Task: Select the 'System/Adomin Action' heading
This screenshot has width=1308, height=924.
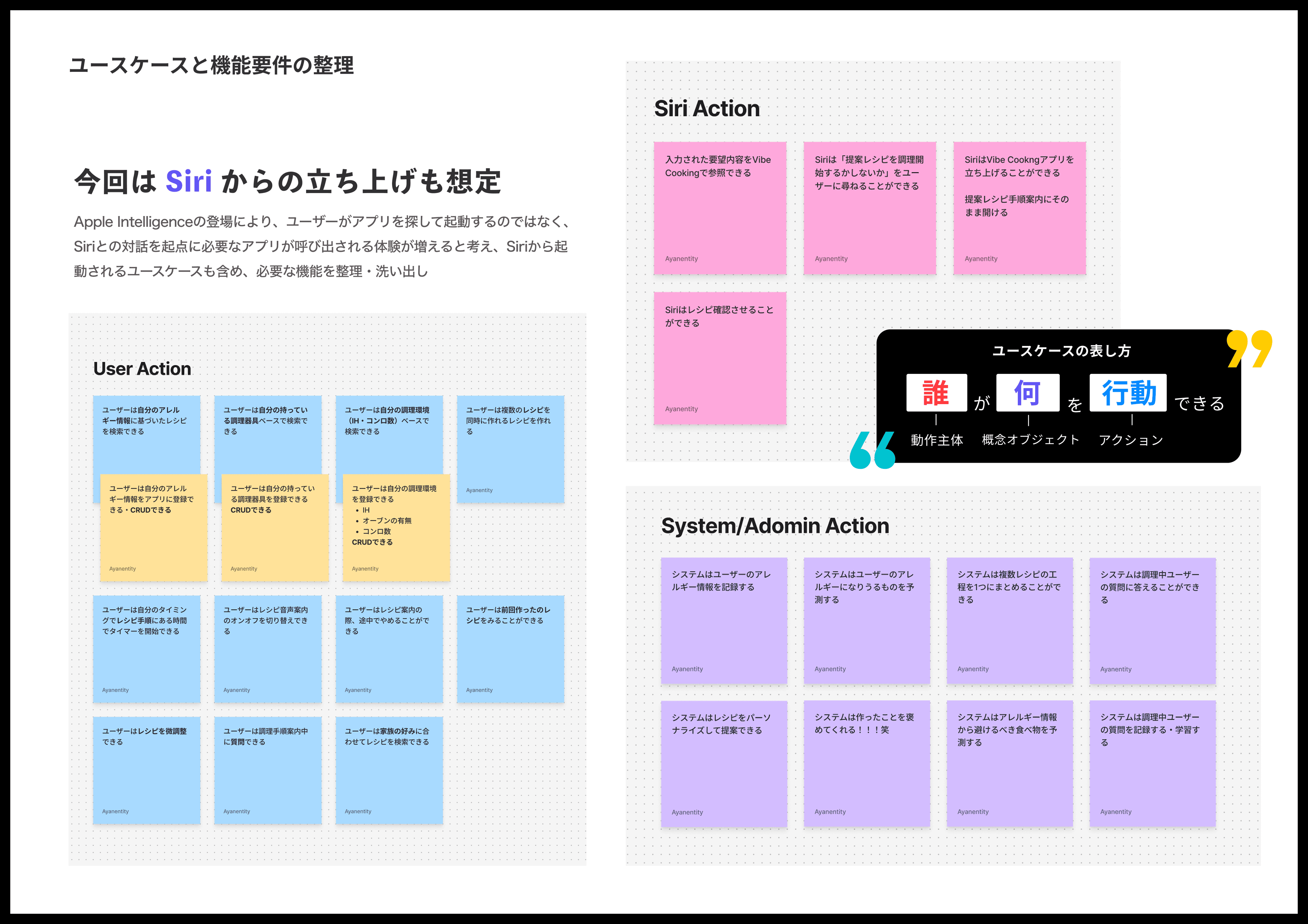Action: (775, 525)
